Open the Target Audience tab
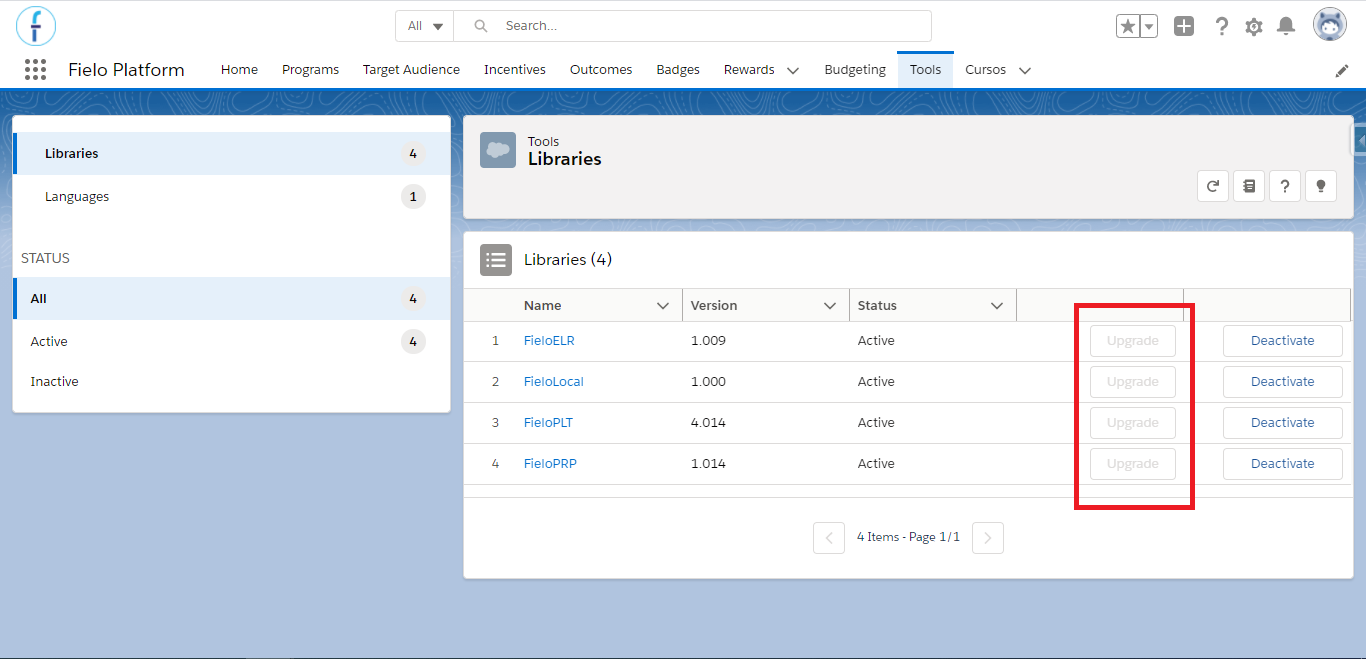The height and width of the screenshot is (659, 1366). click(411, 70)
